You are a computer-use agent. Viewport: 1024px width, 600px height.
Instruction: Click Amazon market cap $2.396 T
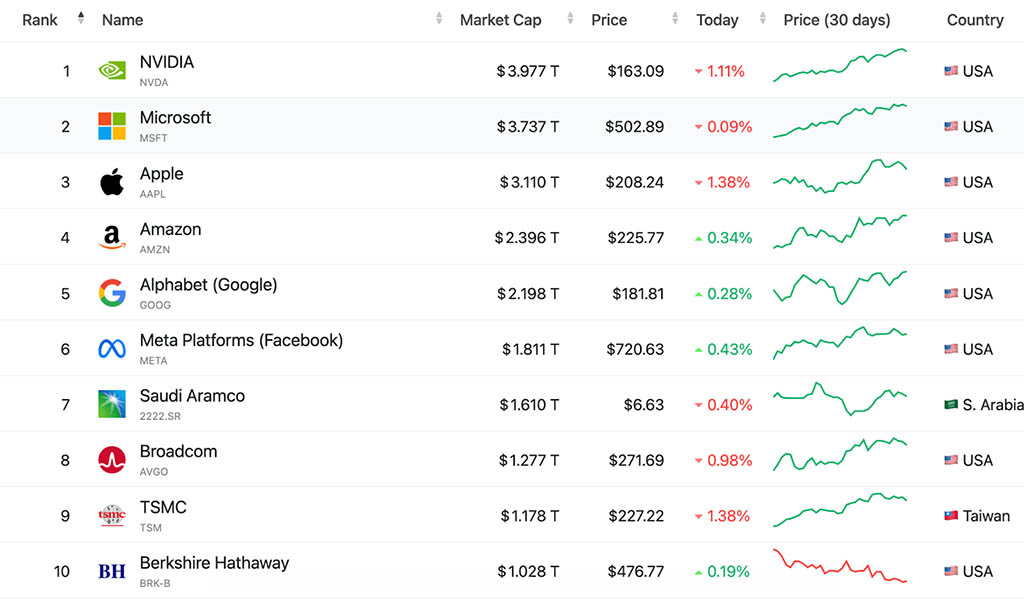[x=527, y=238]
